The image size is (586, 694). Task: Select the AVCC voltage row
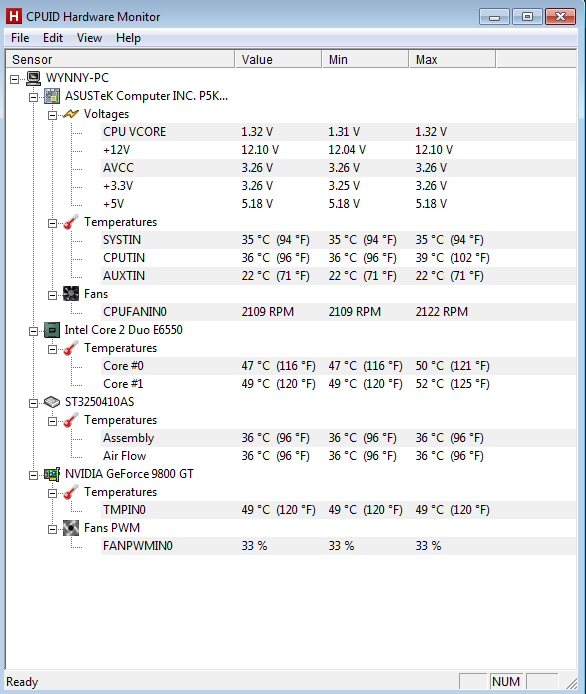[x=339, y=168]
